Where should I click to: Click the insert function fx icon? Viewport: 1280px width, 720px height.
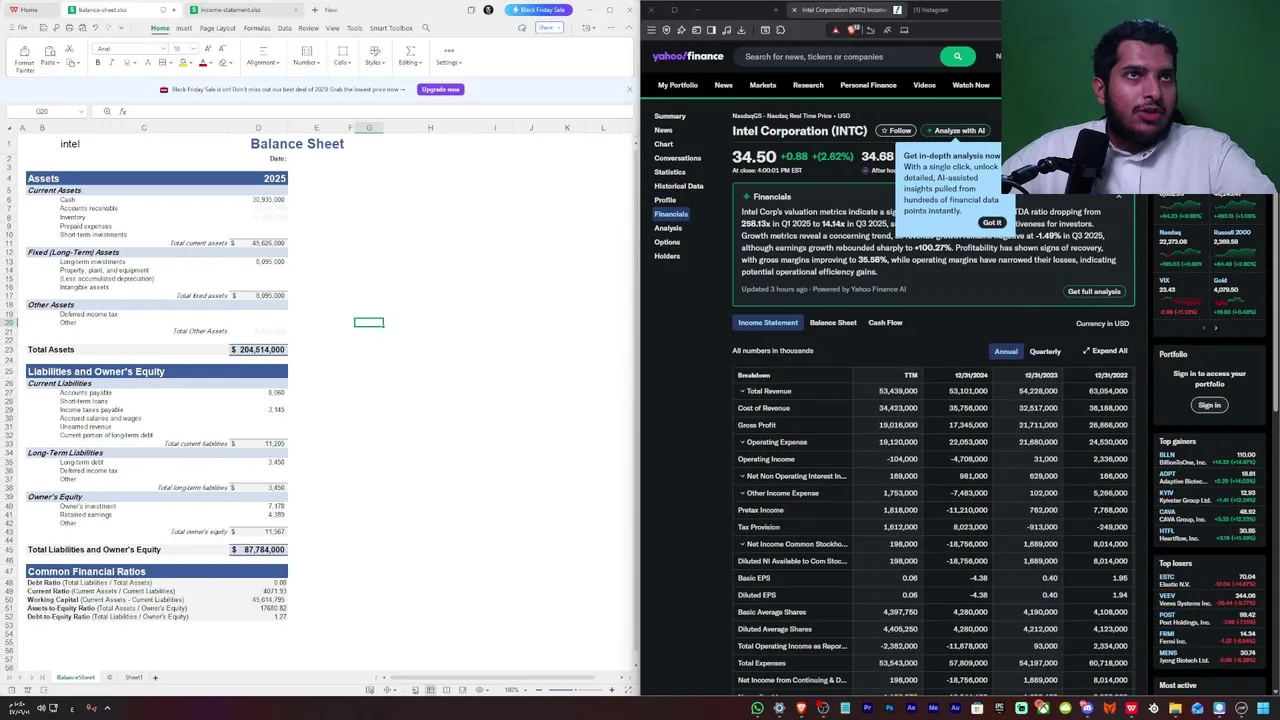coord(123,111)
